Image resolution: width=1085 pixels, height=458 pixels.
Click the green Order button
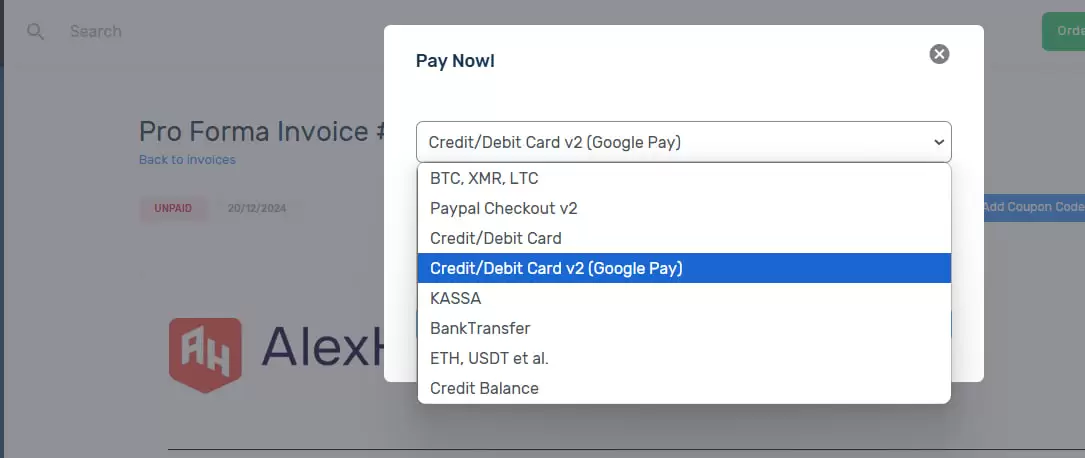click(1064, 31)
